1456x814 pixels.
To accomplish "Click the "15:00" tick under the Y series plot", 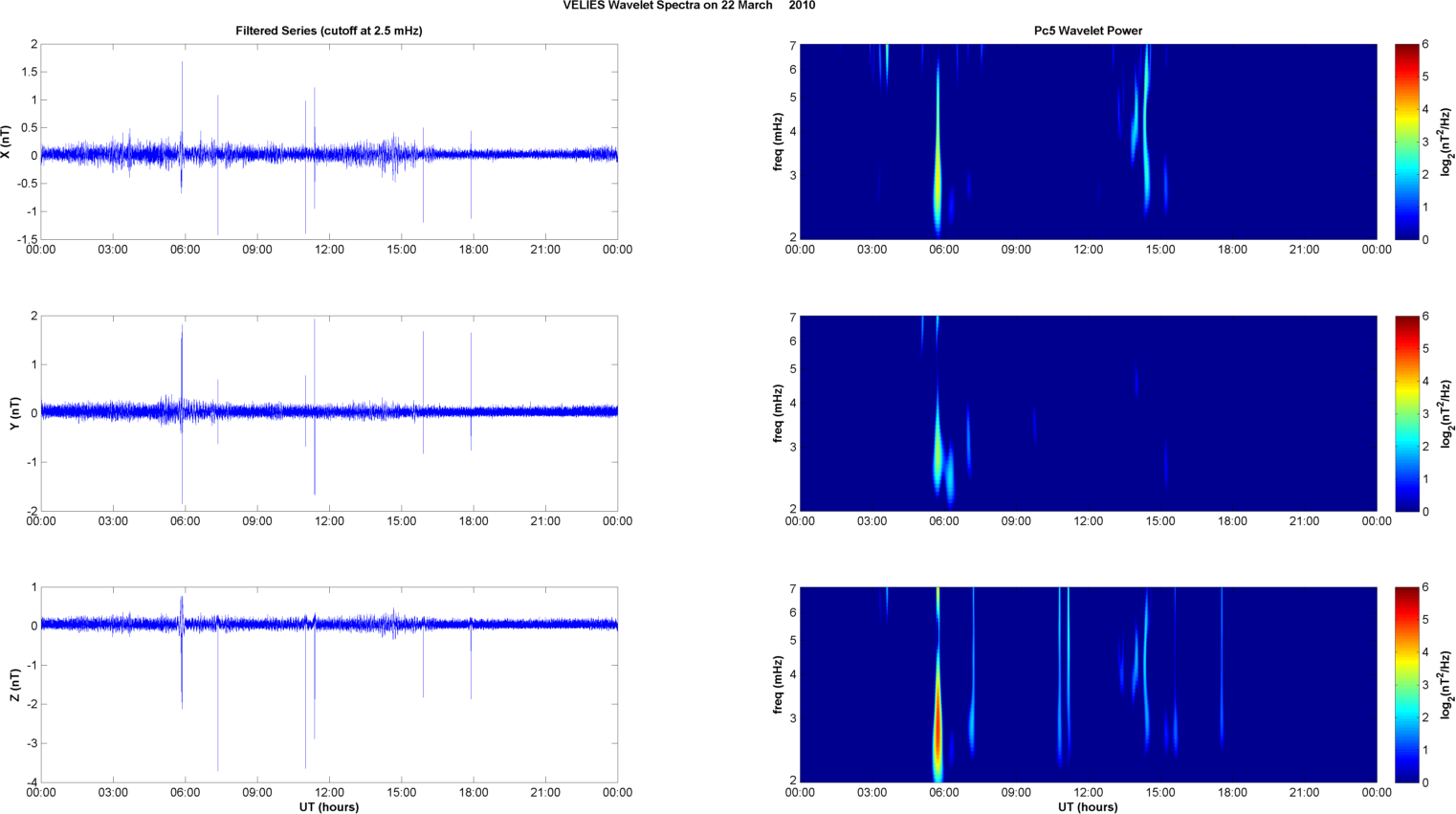I will tap(401, 520).
